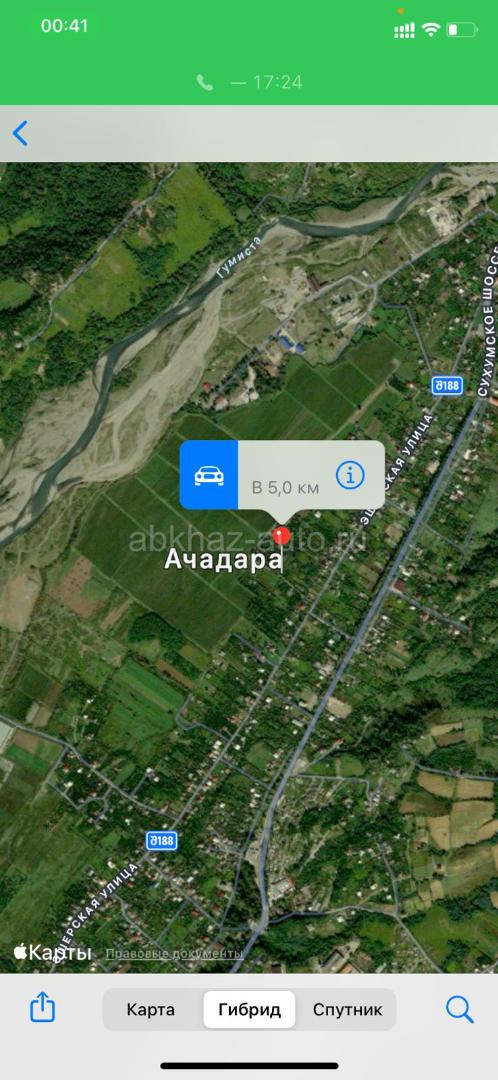Open Правовые документы legal link

[174, 954]
